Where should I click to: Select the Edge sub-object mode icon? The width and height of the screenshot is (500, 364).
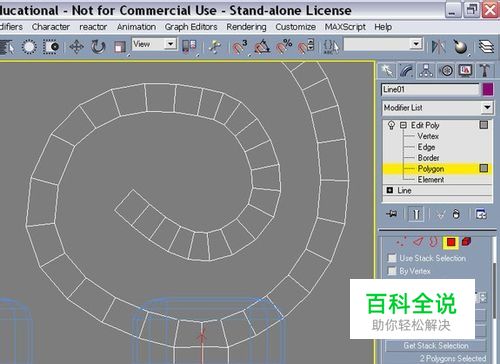(x=418, y=242)
